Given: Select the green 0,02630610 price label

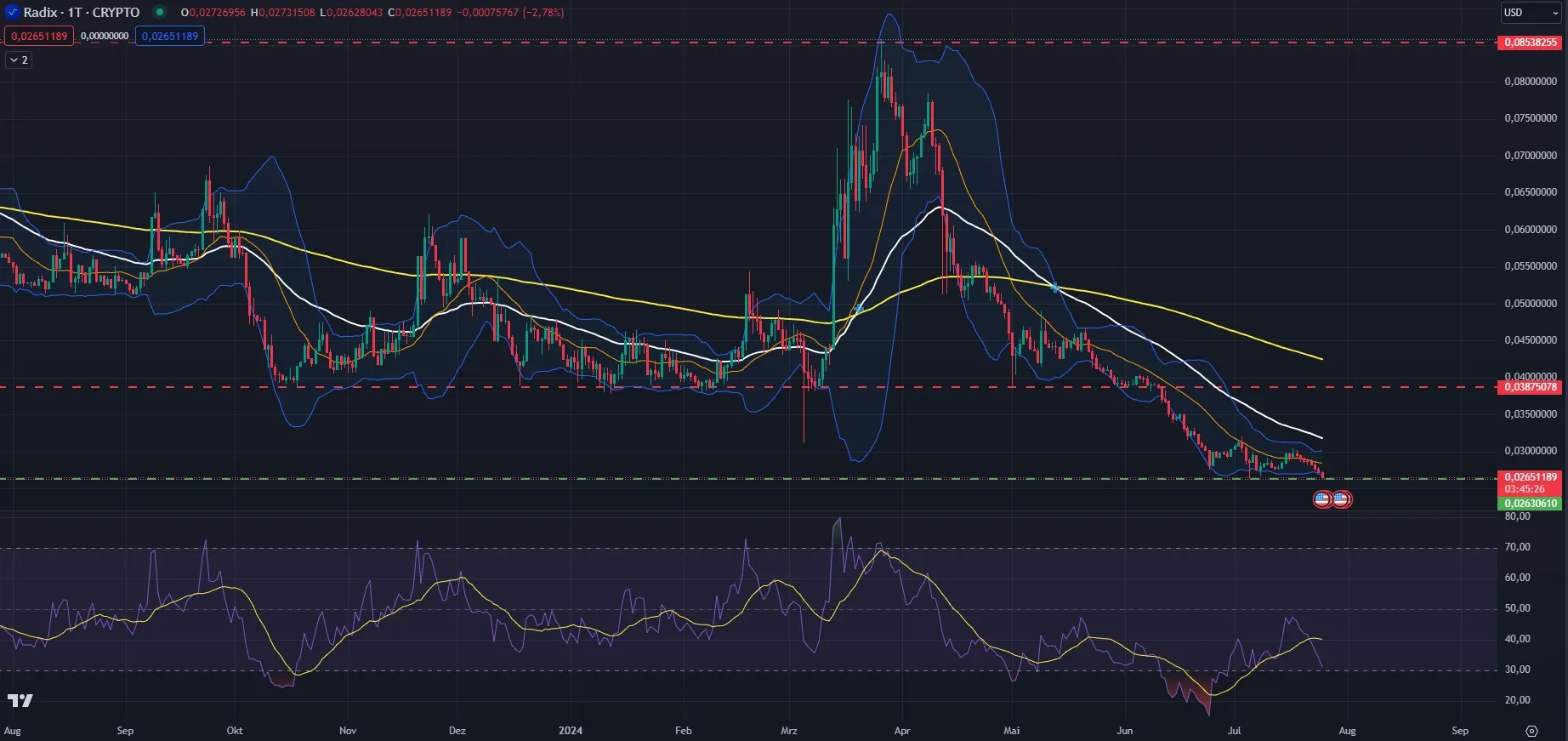Looking at the screenshot, I should [1531, 504].
